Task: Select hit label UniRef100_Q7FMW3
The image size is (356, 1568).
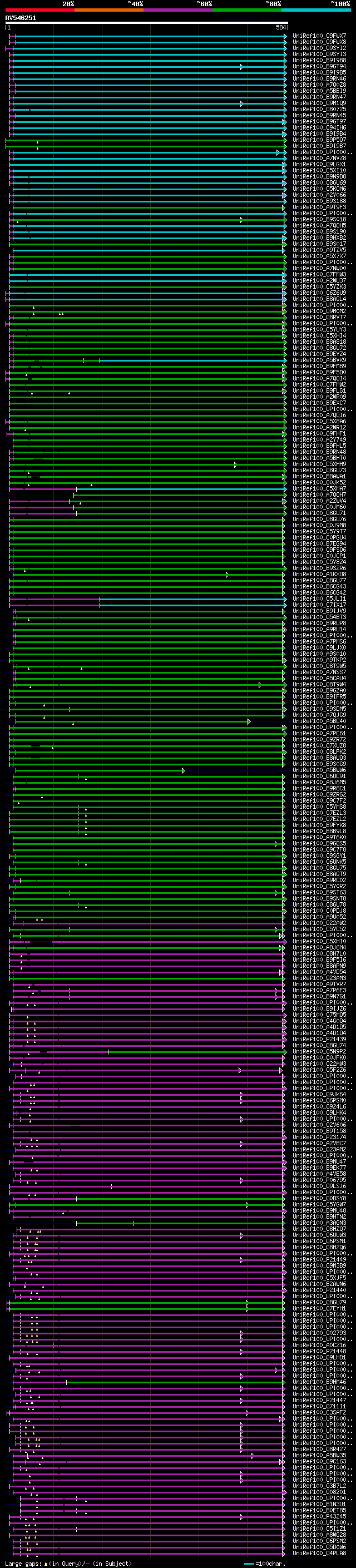Action: click(319, 275)
